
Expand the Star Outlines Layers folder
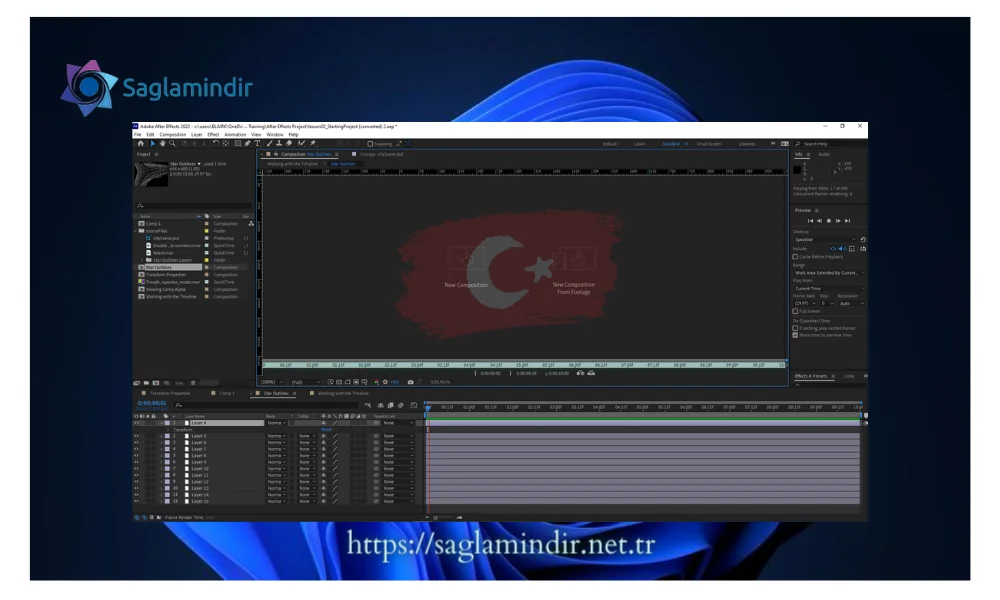coord(142,260)
